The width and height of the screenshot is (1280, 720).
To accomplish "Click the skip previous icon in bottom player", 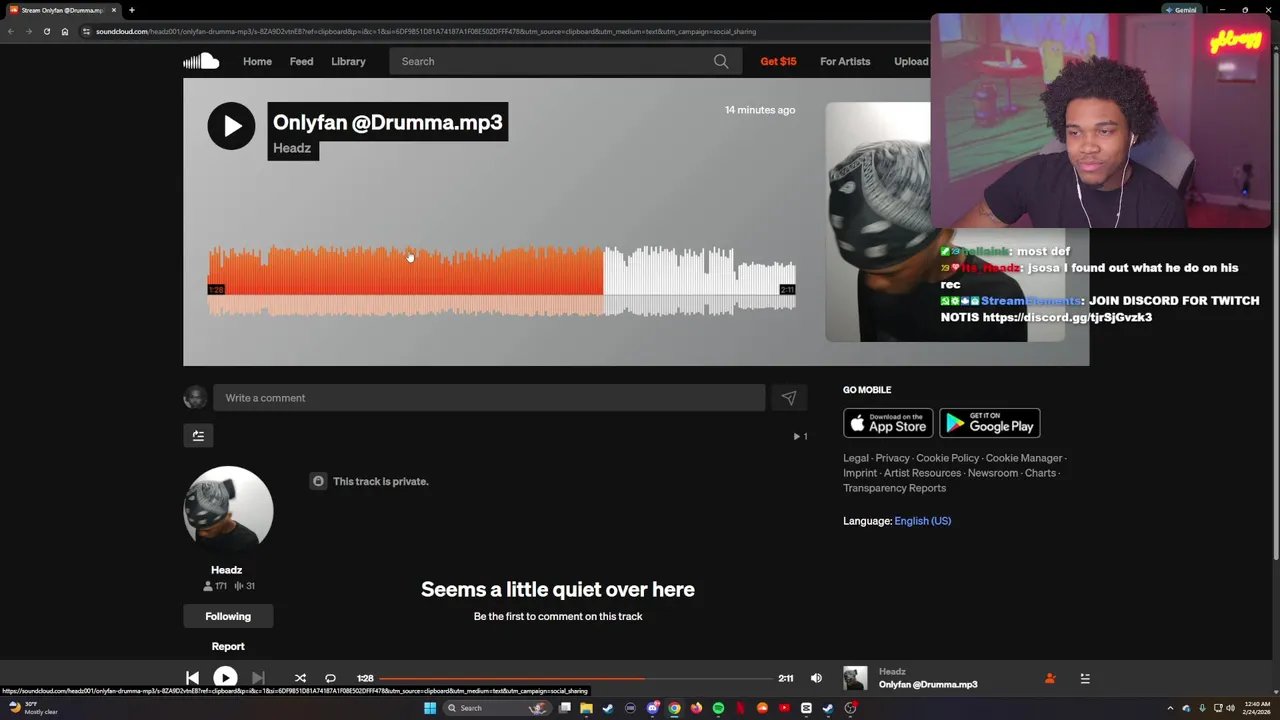I will point(192,678).
